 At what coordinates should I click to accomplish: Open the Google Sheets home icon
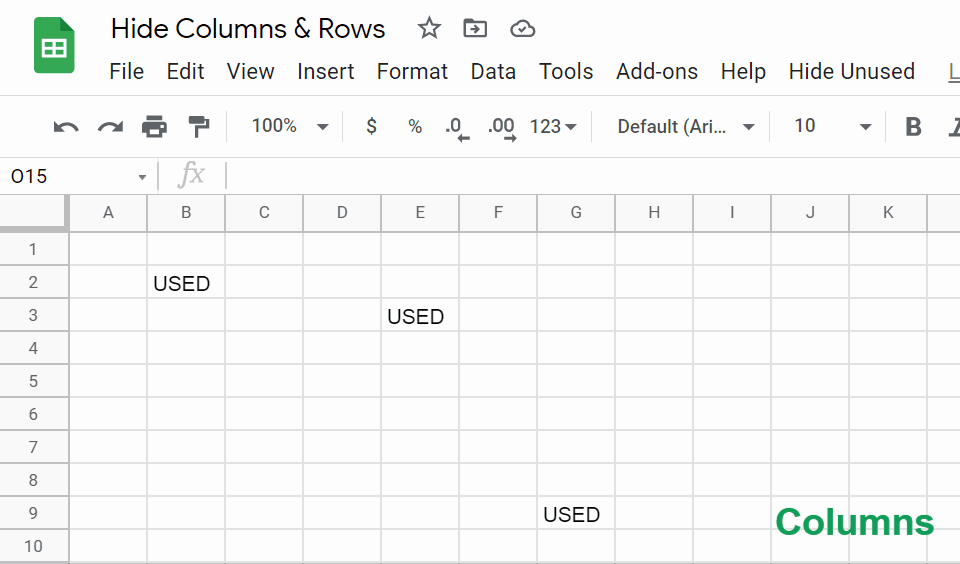[x=54, y=45]
